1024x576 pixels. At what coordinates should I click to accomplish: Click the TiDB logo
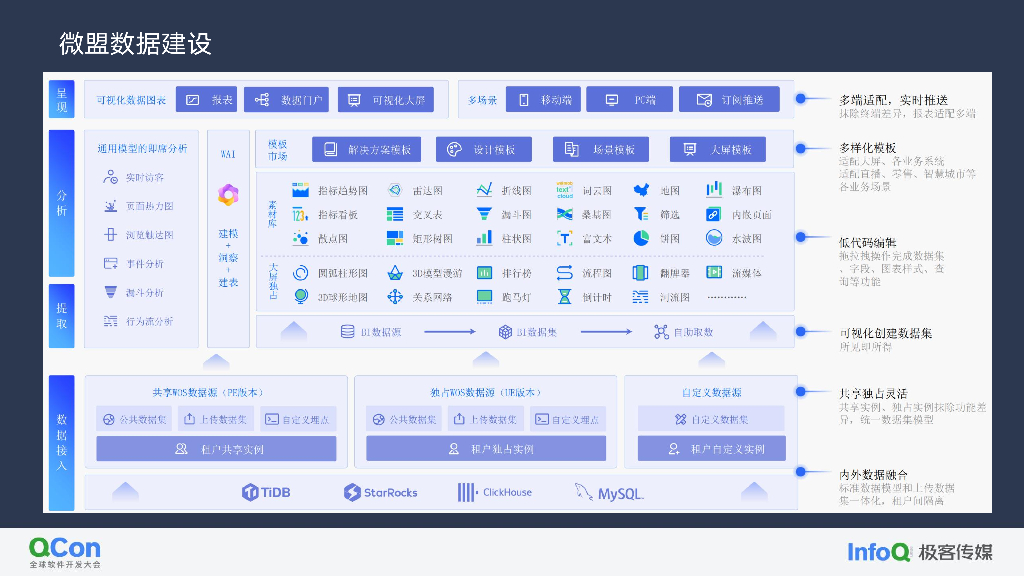266,492
